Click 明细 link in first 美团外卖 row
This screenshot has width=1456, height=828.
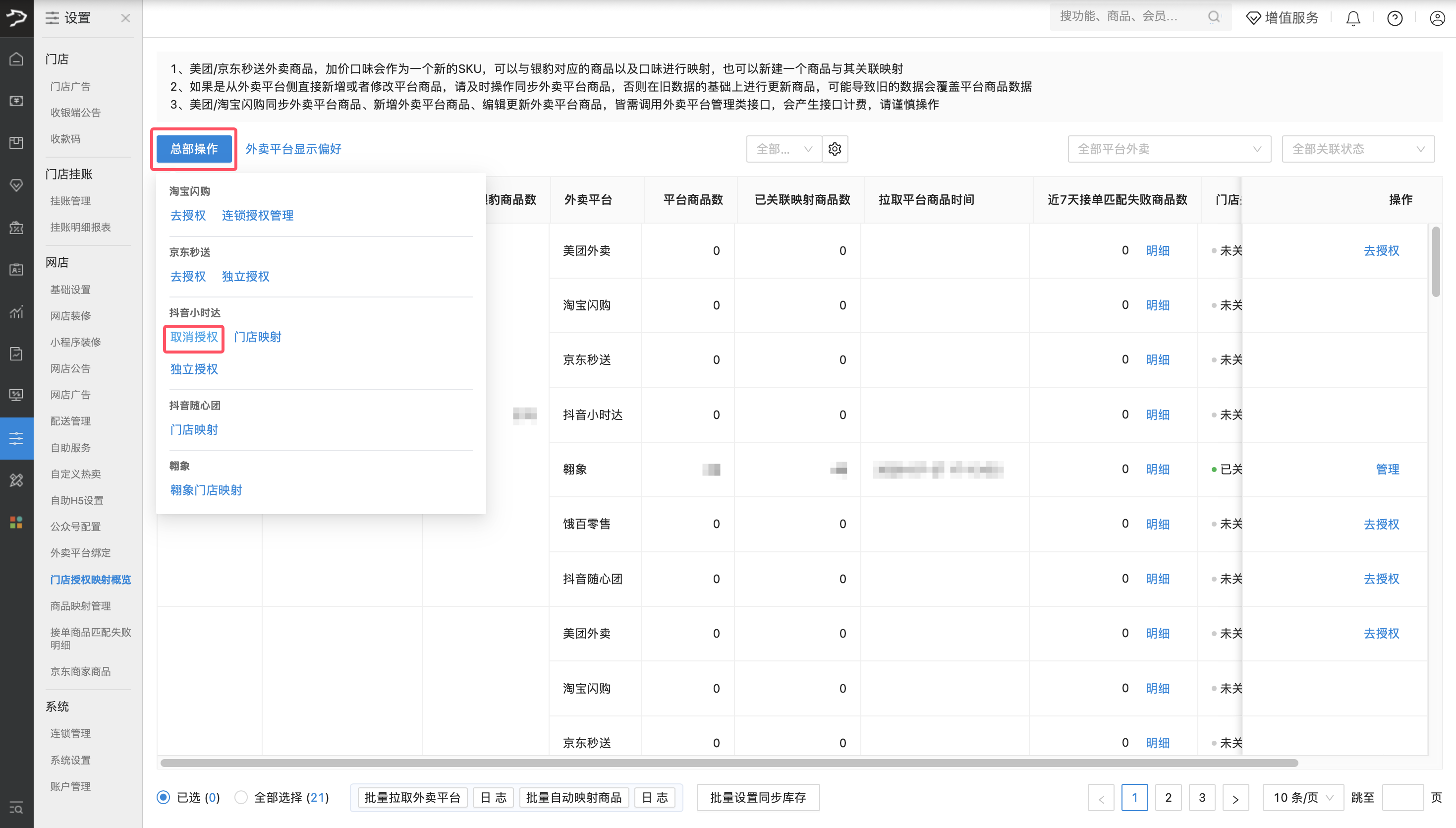(1158, 251)
